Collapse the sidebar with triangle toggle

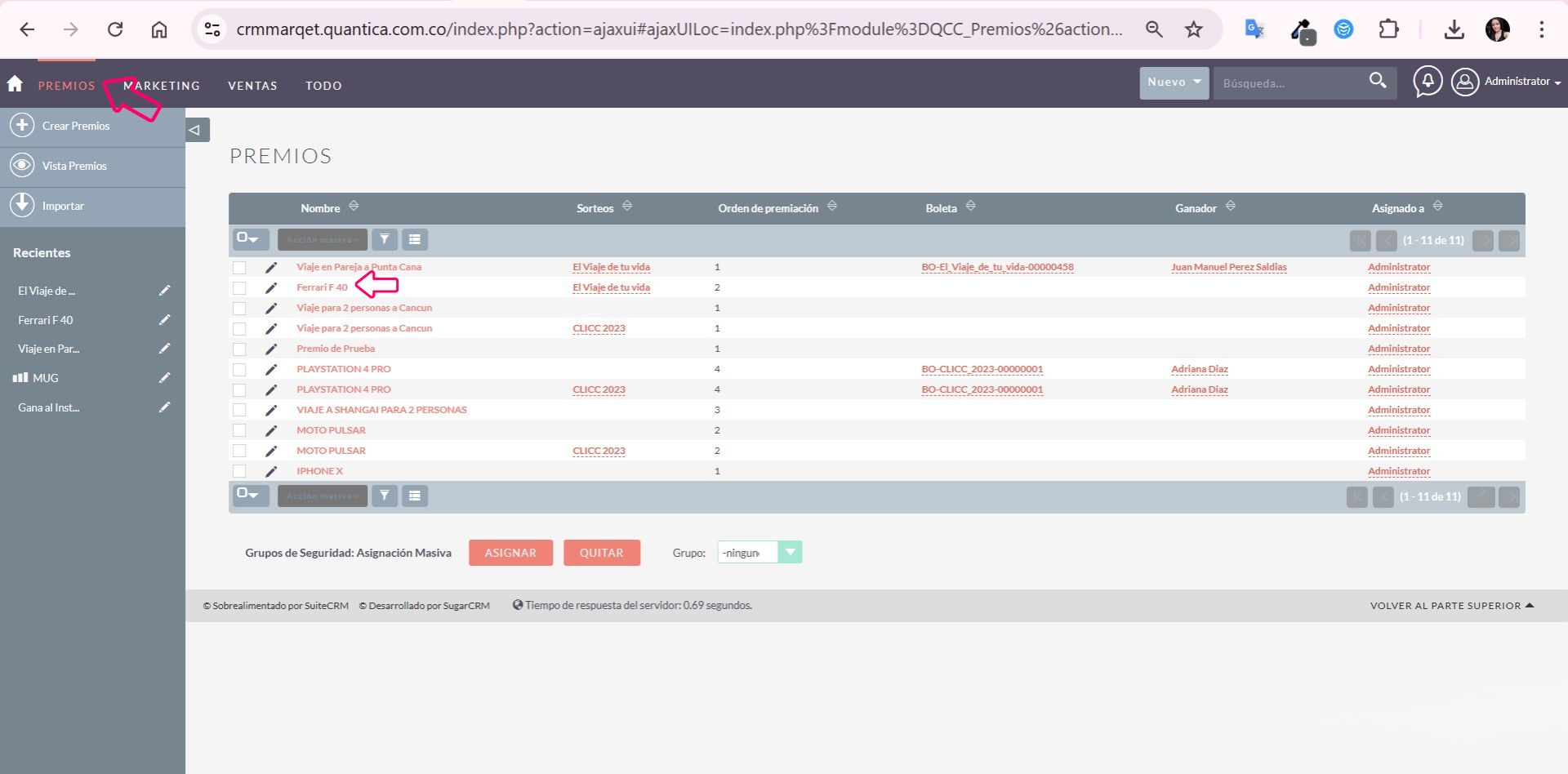(x=194, y=130)
